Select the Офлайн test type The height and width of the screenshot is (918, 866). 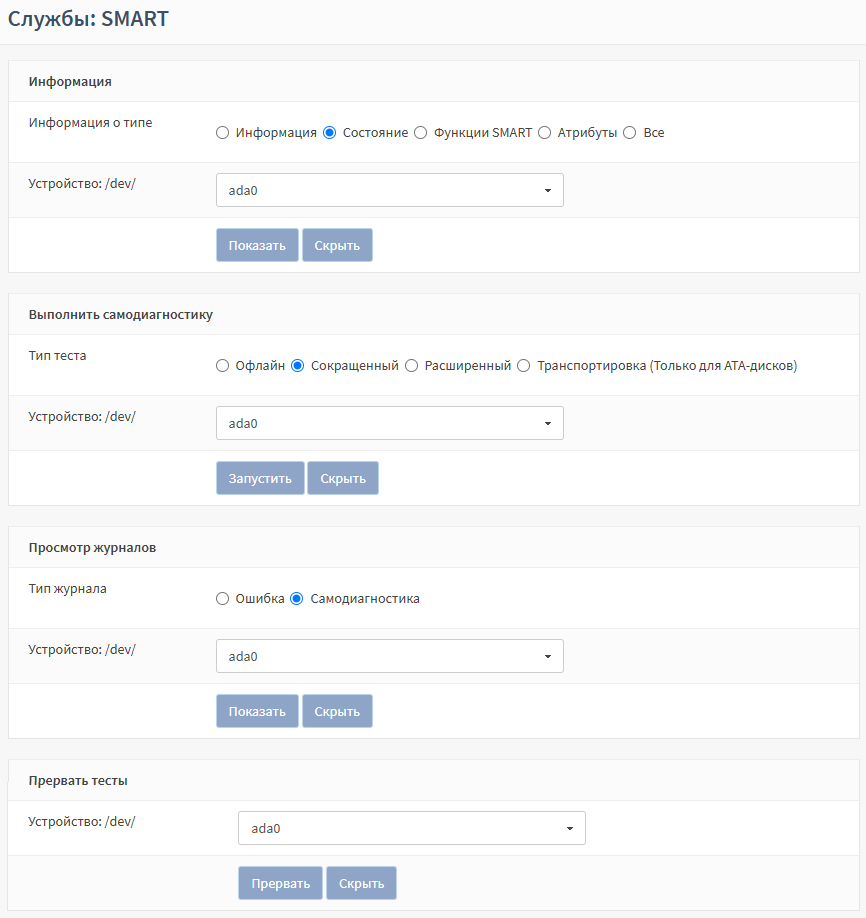pyautogui.click(x=223, y=366)
